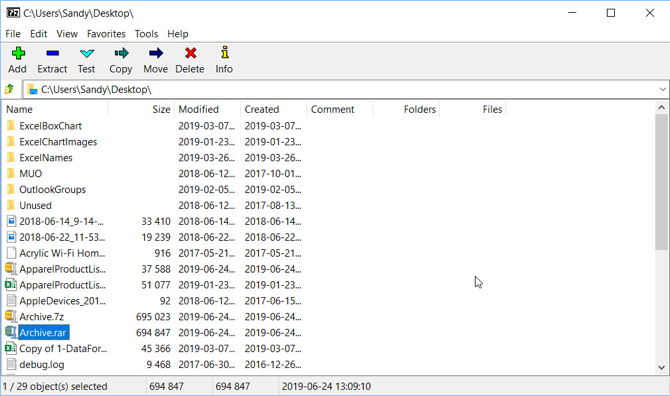670x396 pixels.
Task: Click the Folders column header
Action: (406, 109)
